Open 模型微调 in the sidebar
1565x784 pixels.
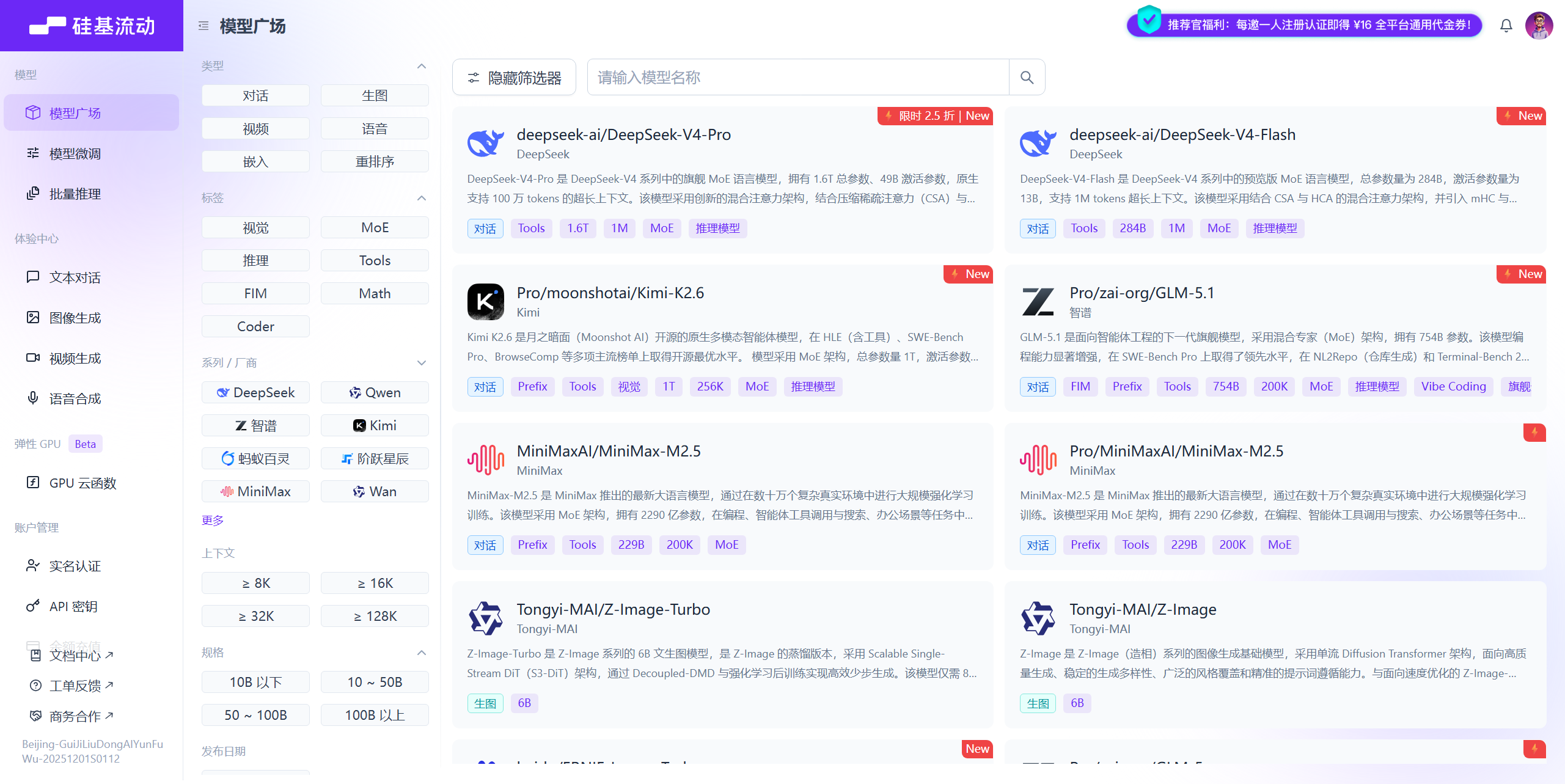pyautogui.click(x=91, y=153)
